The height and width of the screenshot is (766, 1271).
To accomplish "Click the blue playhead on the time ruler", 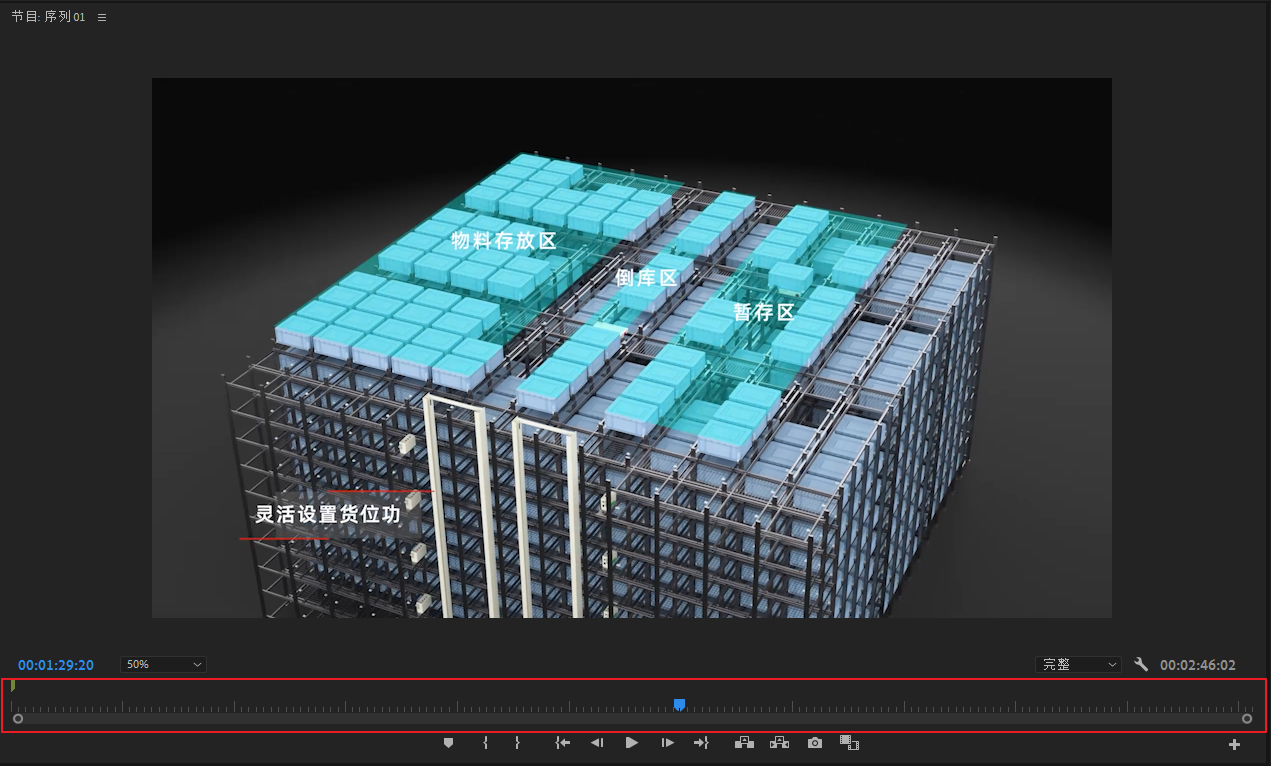I will [679, 705].
